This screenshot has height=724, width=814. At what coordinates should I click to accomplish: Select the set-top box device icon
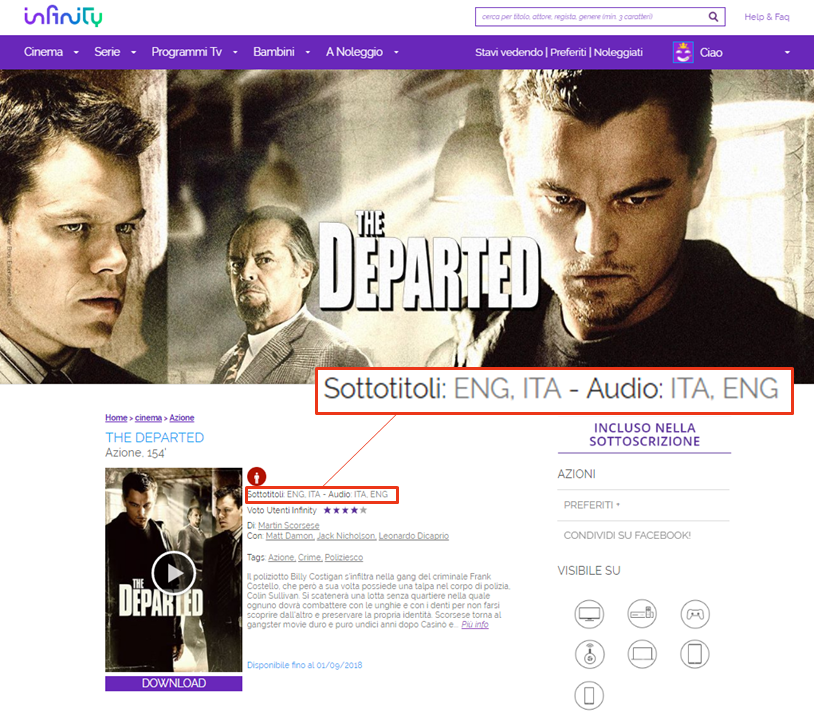[642, 614]
